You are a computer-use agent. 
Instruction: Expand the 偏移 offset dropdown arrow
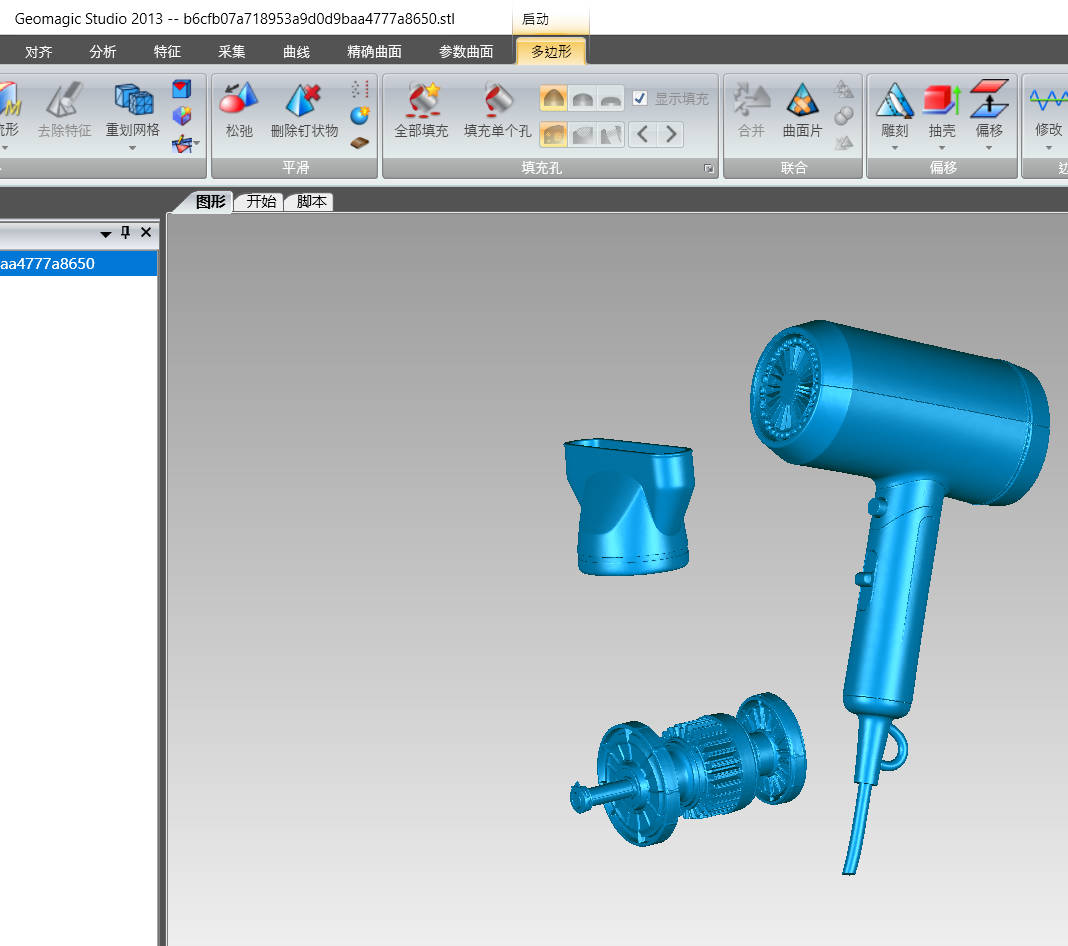click(988, 148)
